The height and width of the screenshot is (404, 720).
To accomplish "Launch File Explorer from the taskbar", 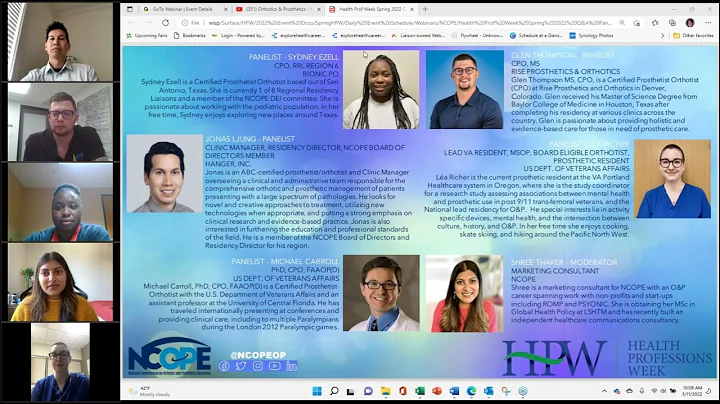I will pyautogui.click(x=385, y=391).
